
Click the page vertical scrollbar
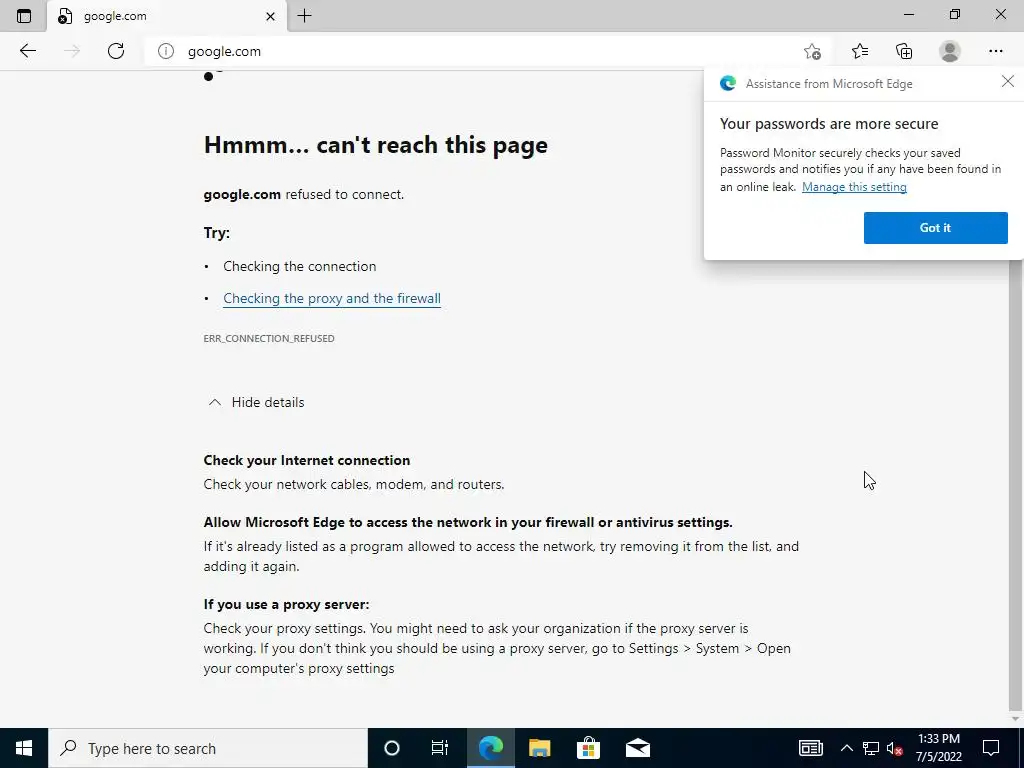pos(1016,487)
